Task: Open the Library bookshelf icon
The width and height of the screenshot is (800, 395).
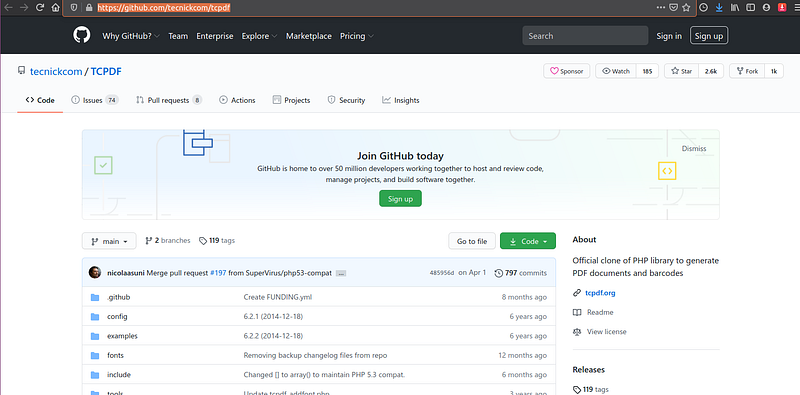Action: 735,8
